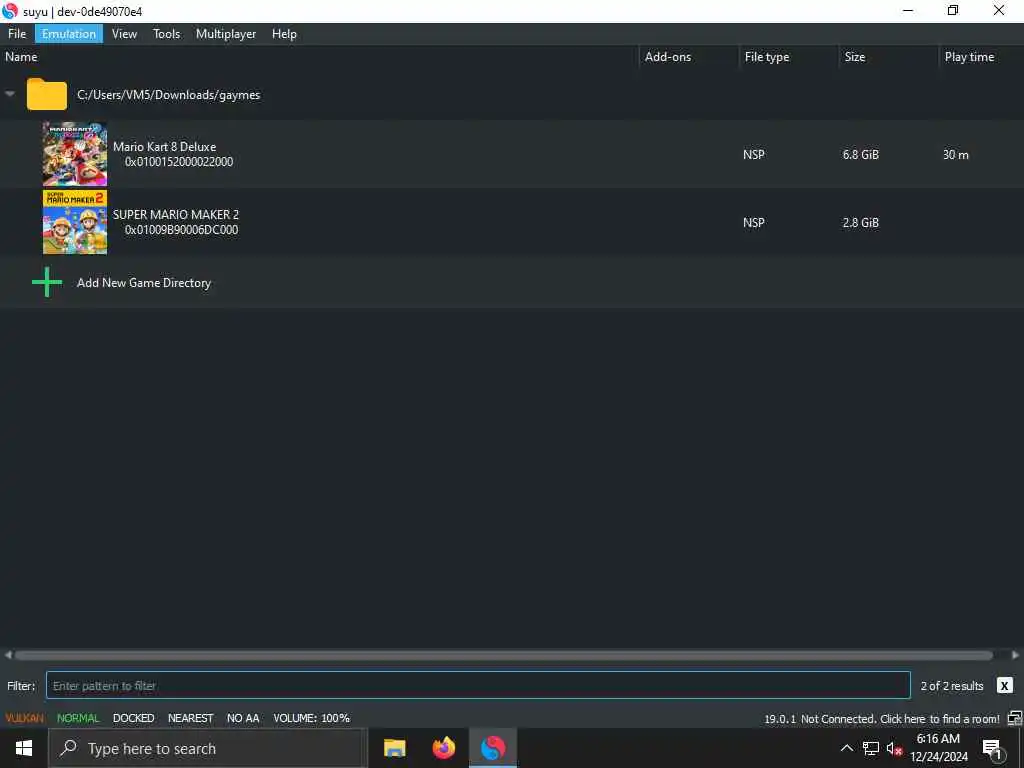Click Not Connected find a room link

(900, 719)
